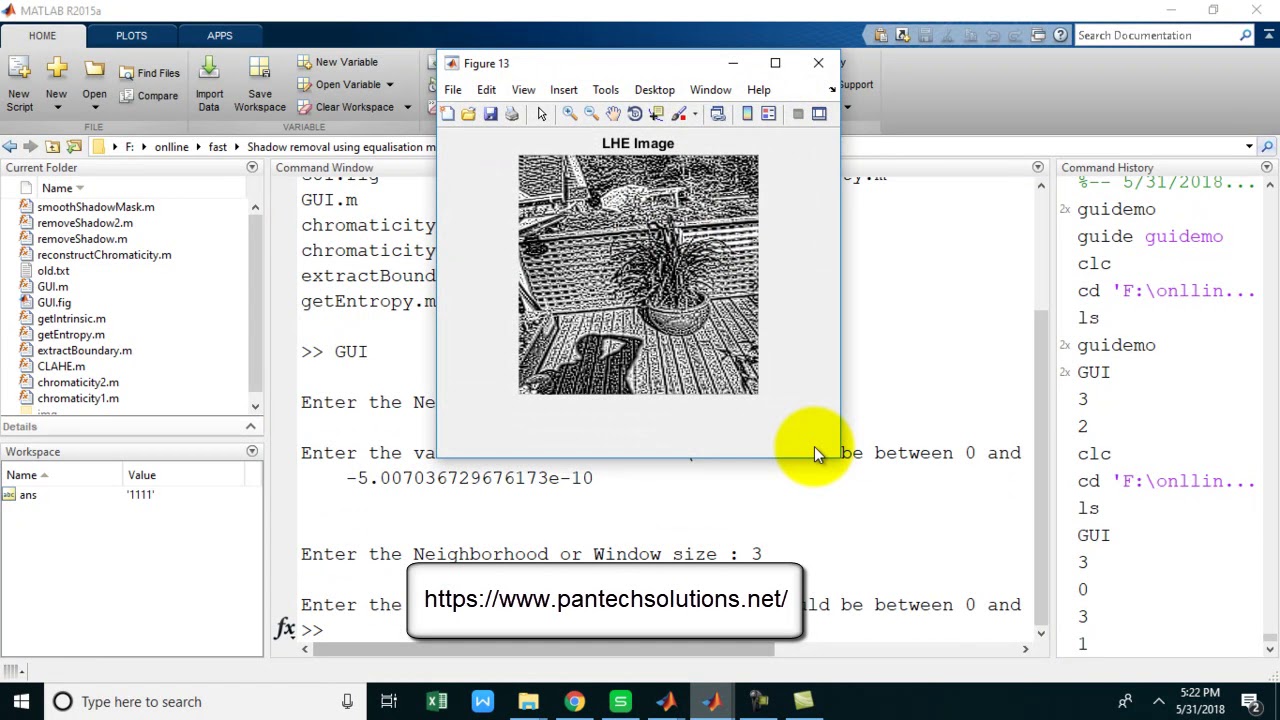Open the Current Folder panel actions menu
Viewport: 1280px width, 720px height.
252,168
